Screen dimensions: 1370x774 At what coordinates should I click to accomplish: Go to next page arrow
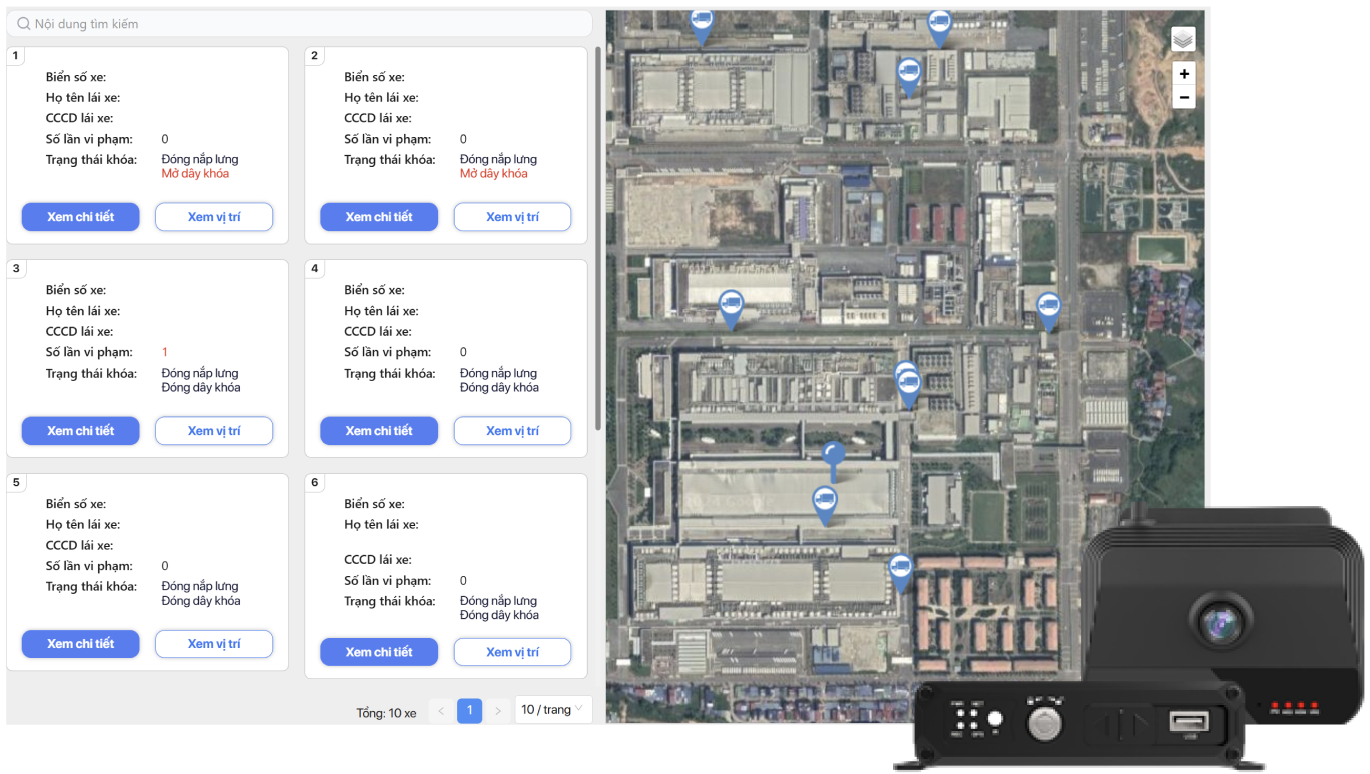[x=498, y=711]
